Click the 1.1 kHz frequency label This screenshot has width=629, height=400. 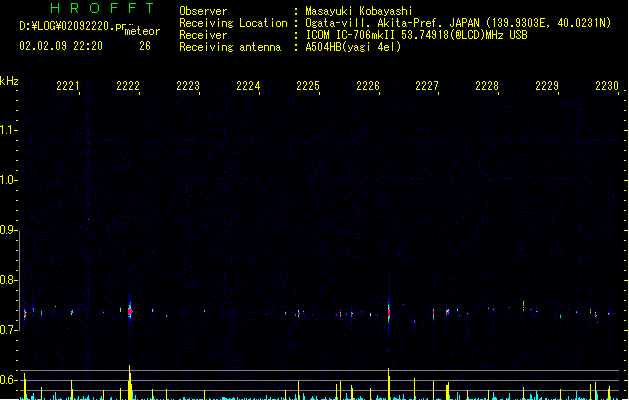[8, 130]
